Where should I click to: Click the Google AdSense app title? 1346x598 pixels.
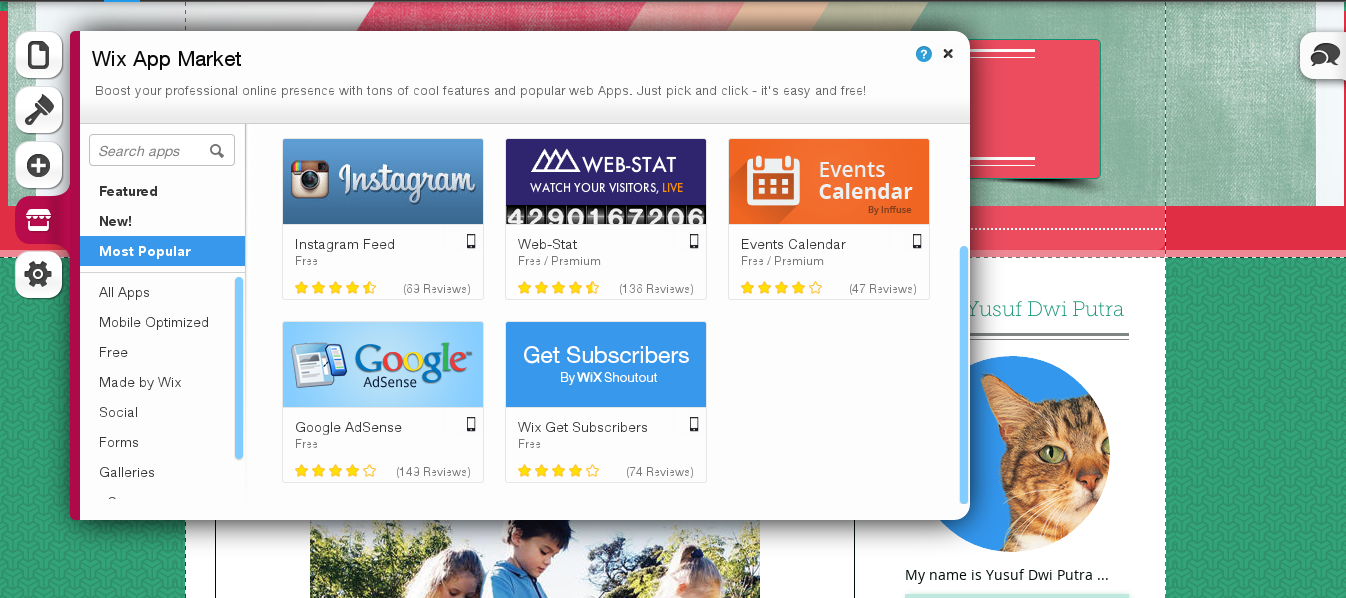click(348, 427)
